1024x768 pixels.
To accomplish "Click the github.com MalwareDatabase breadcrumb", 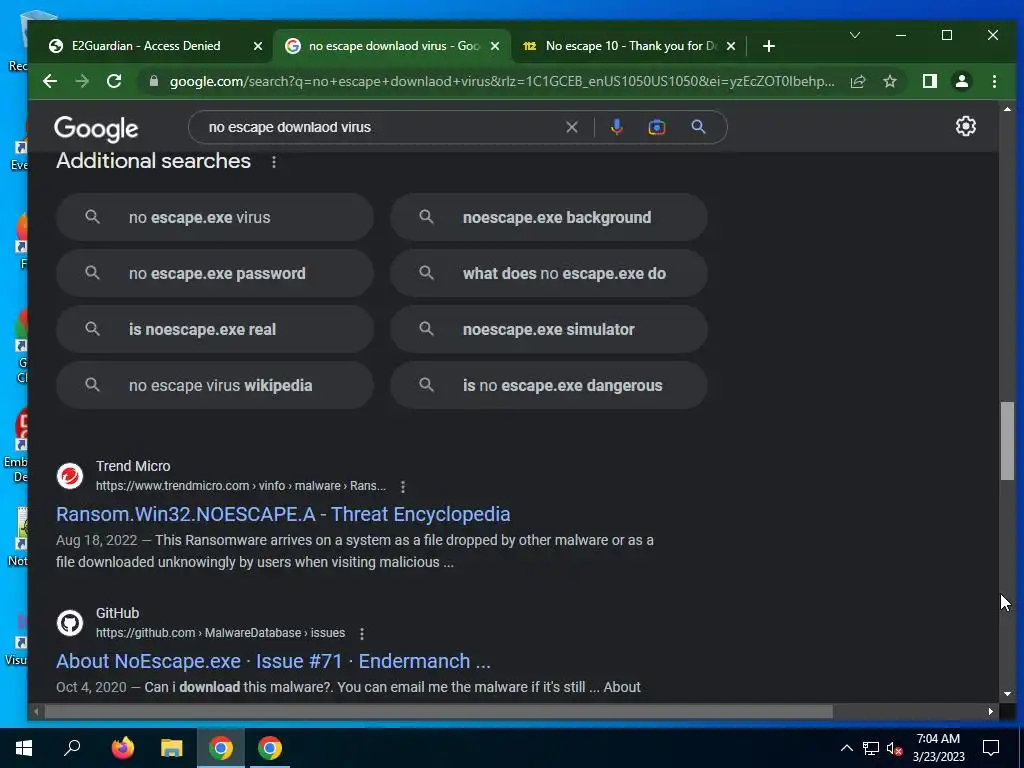I will pos(220,633).
